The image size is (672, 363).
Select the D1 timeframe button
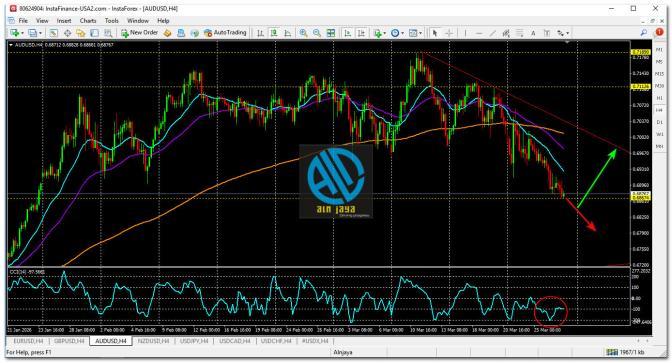pyautogui.click(x=660, y=122)
